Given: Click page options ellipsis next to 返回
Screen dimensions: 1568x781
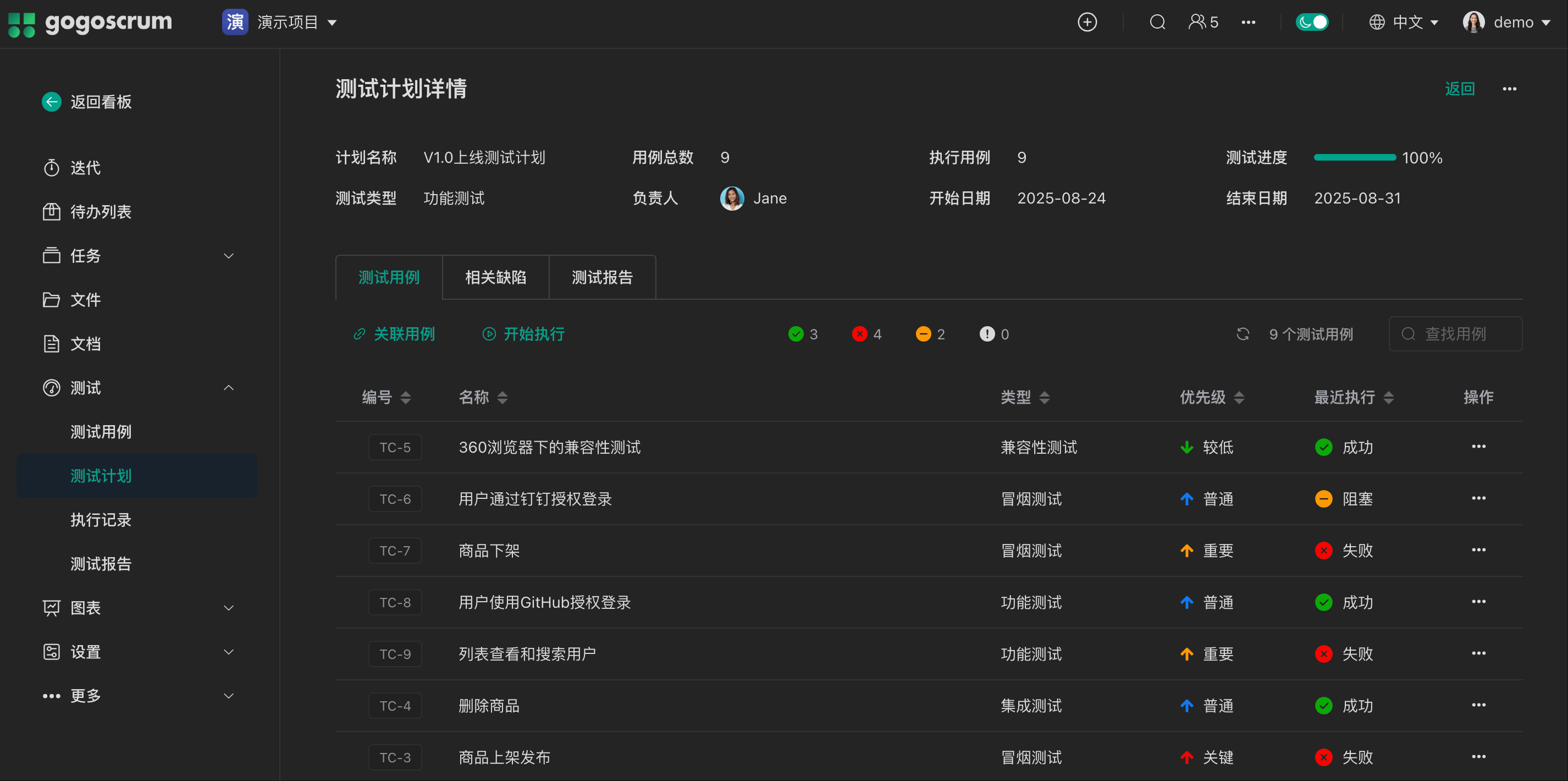Looking at the screenshot, I should [x=1509, y=89].
